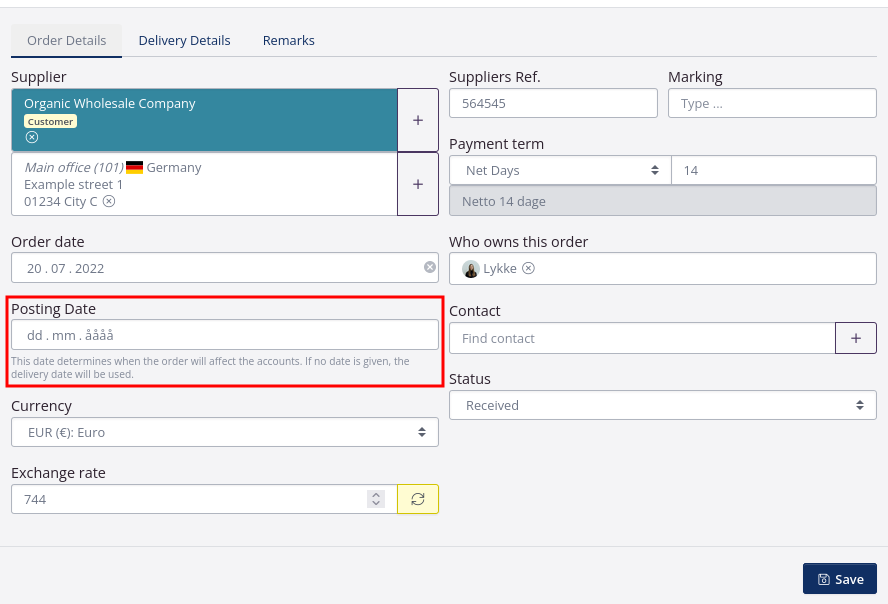Click plus button beside supplier name
The height and width of the screenshot is (604, 888).
pos(418,120)
